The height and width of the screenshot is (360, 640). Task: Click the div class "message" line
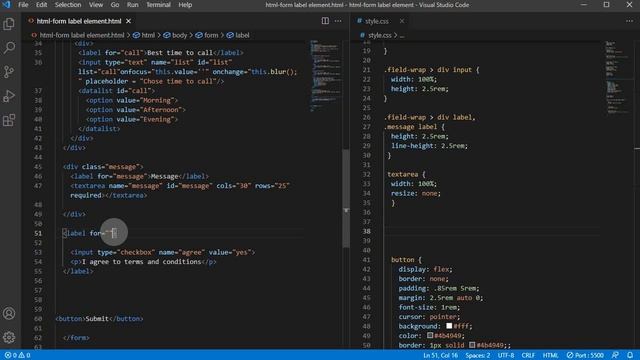pyautogui.click(x=103, y=167)
